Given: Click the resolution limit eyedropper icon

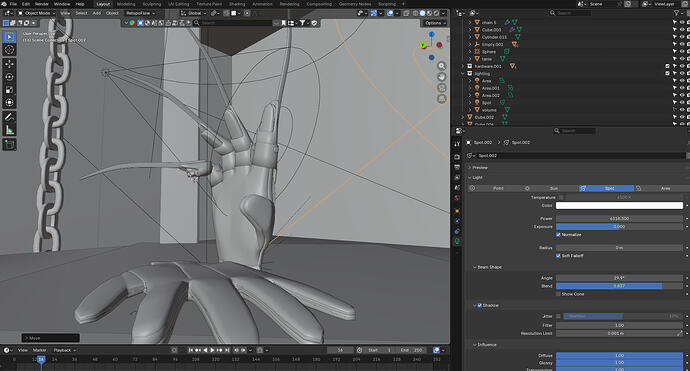Looking at the screenshot, I should [679, 334].
